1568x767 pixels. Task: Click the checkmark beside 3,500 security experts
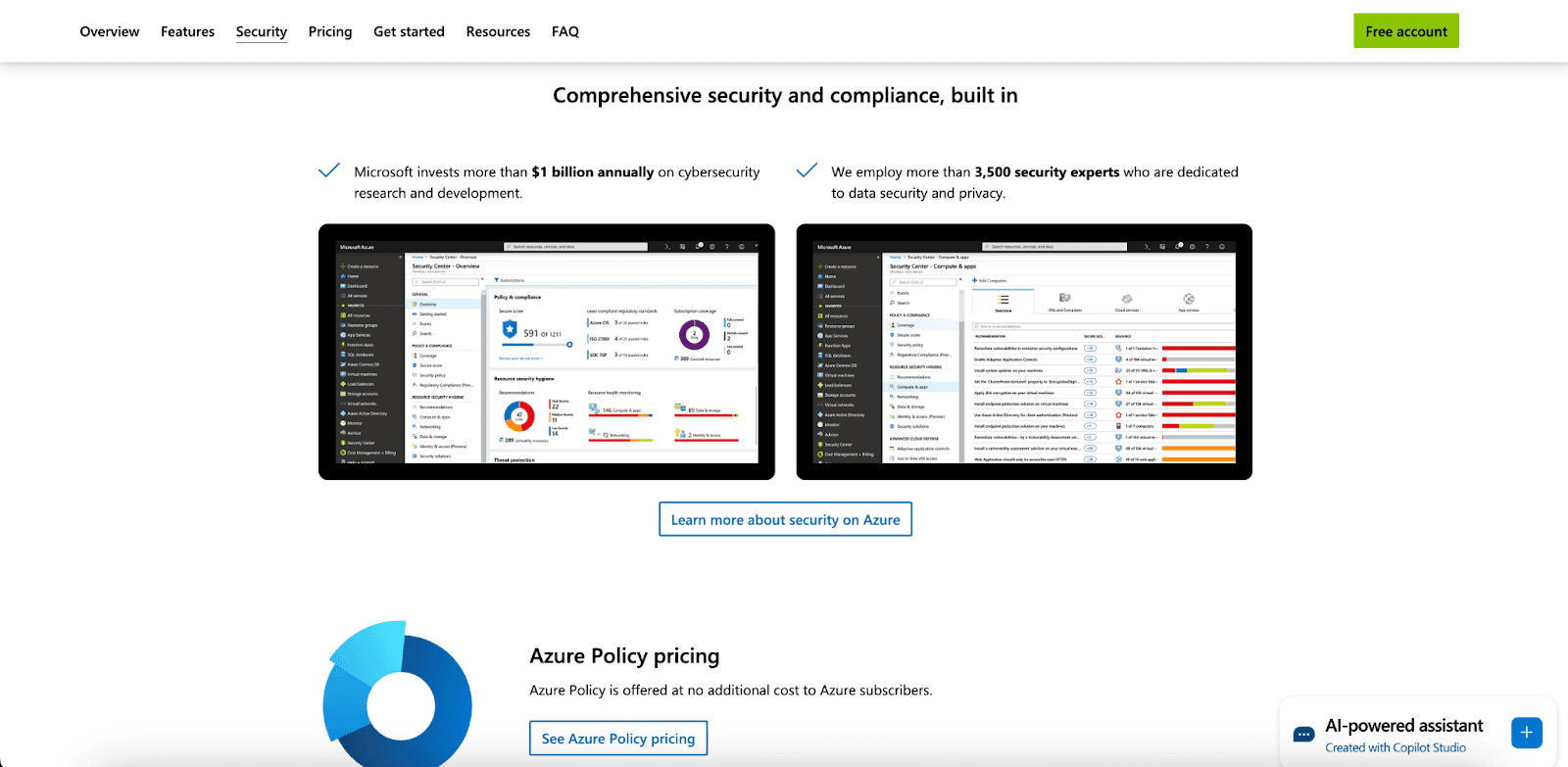pyautogui.click(x=807, y=170)
